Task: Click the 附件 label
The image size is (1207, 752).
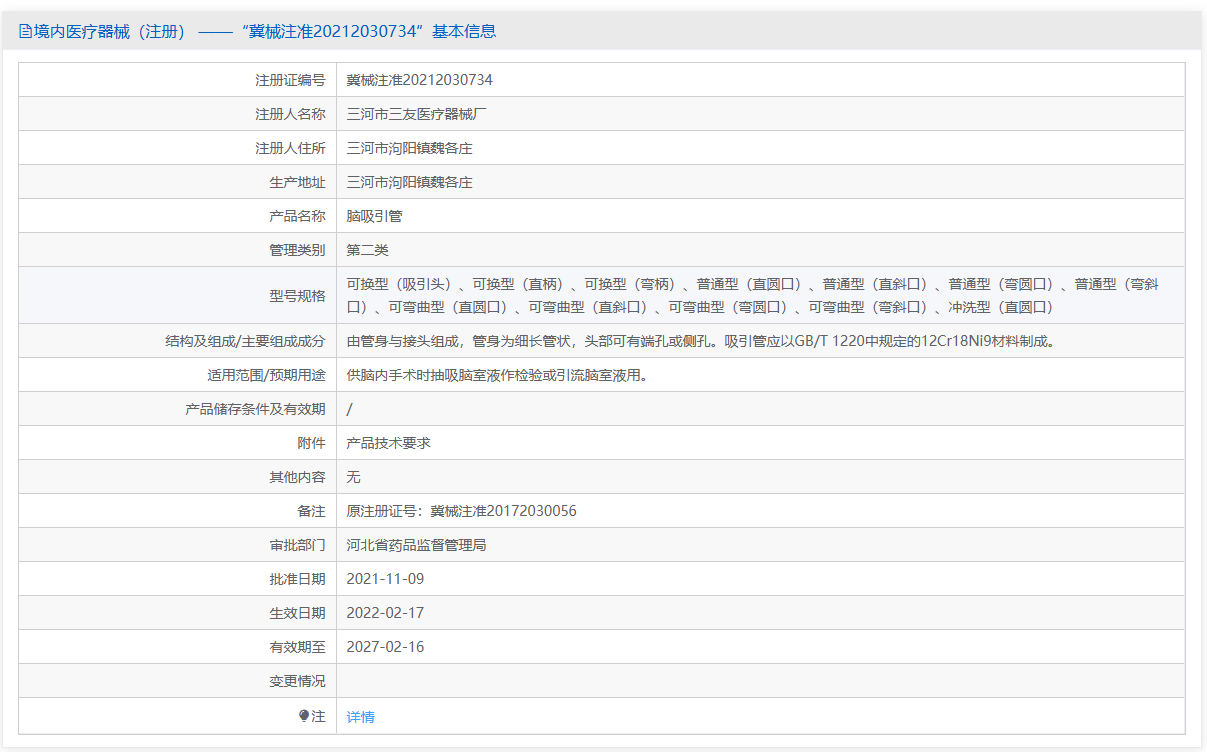Action: [311, 443]
